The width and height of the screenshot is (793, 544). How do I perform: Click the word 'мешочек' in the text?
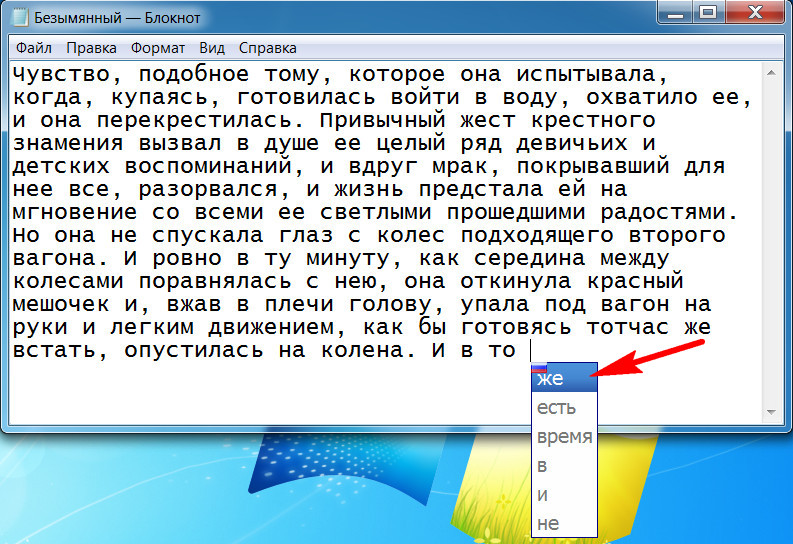pyautogui.click(x=61, y=304)
